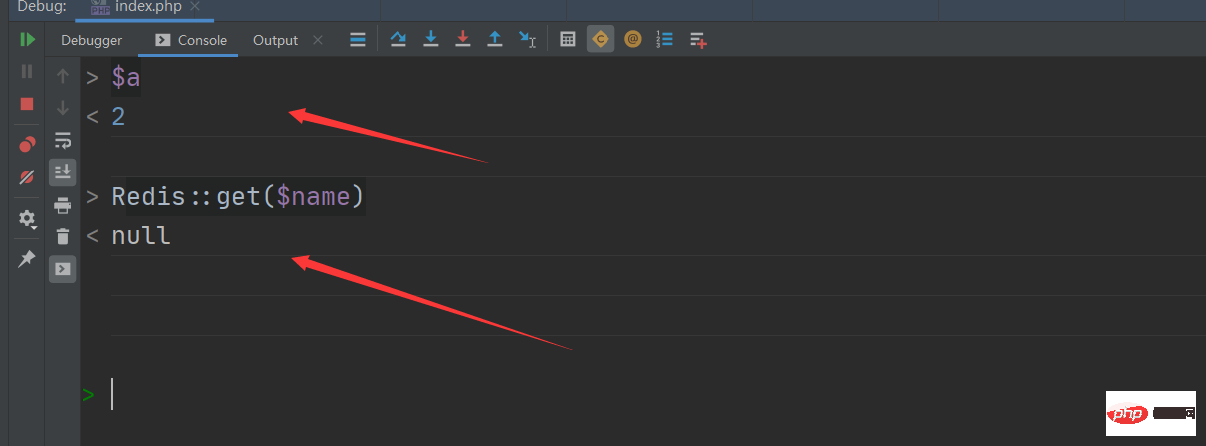Toggle soft-wrap in the console
This screenshot has width=1206, height=446.
click(63, 140)
